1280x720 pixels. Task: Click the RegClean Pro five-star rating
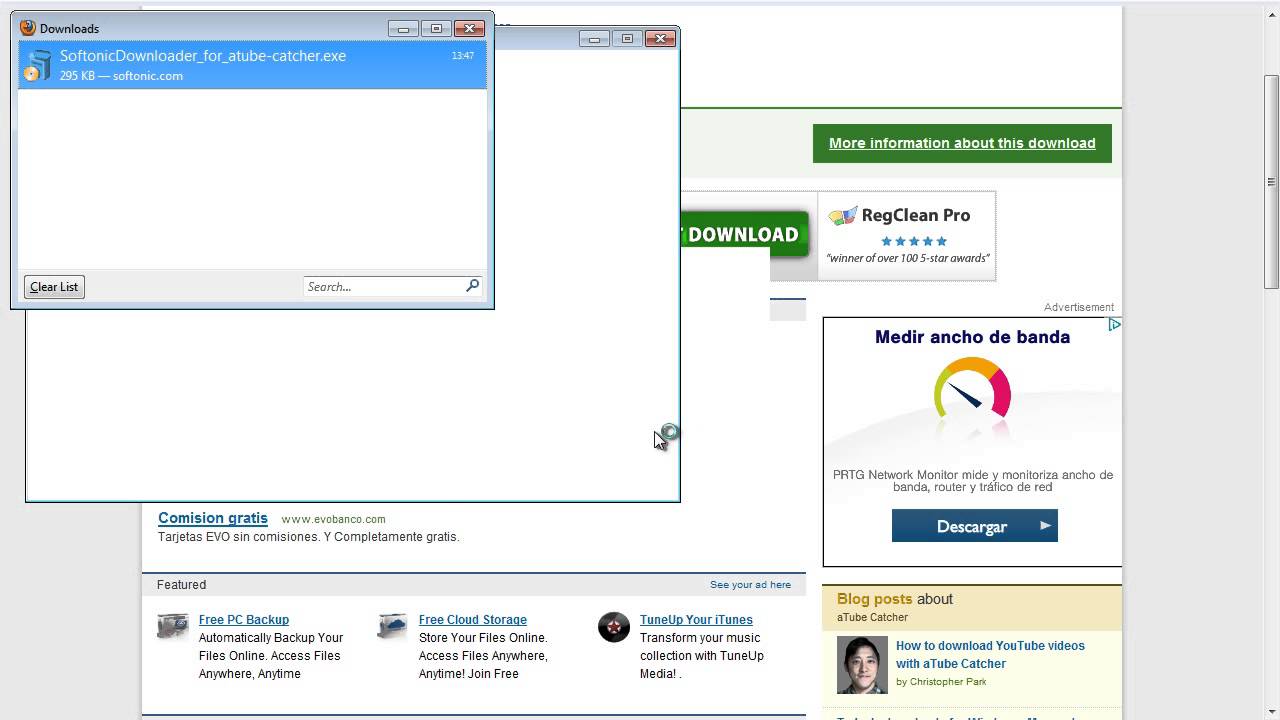913,241
